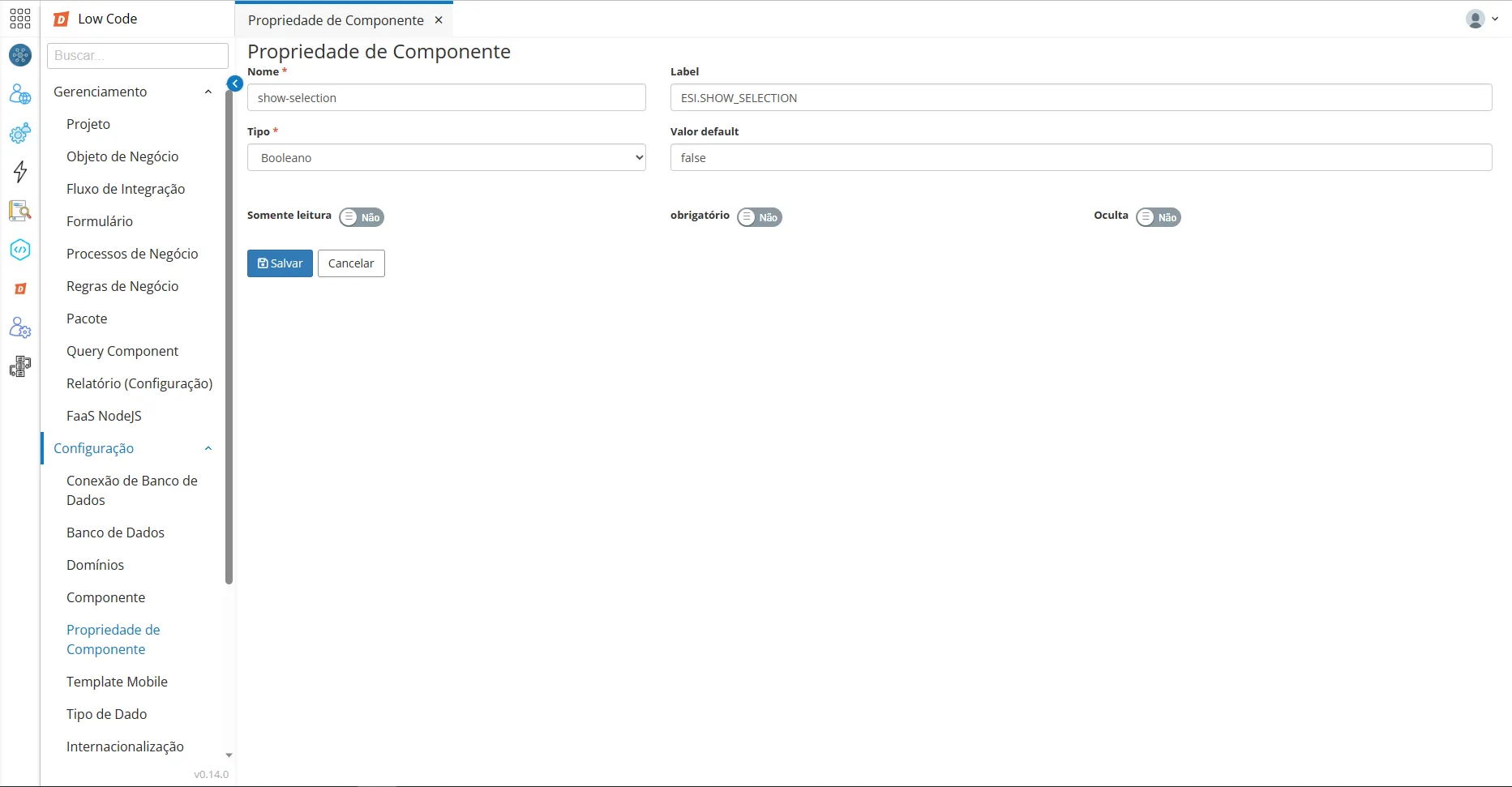Screen dimensions: 1512x787
Task: Open Objeto de Negócio menu item
Action: pyautogui.click(x=122, y=156)
